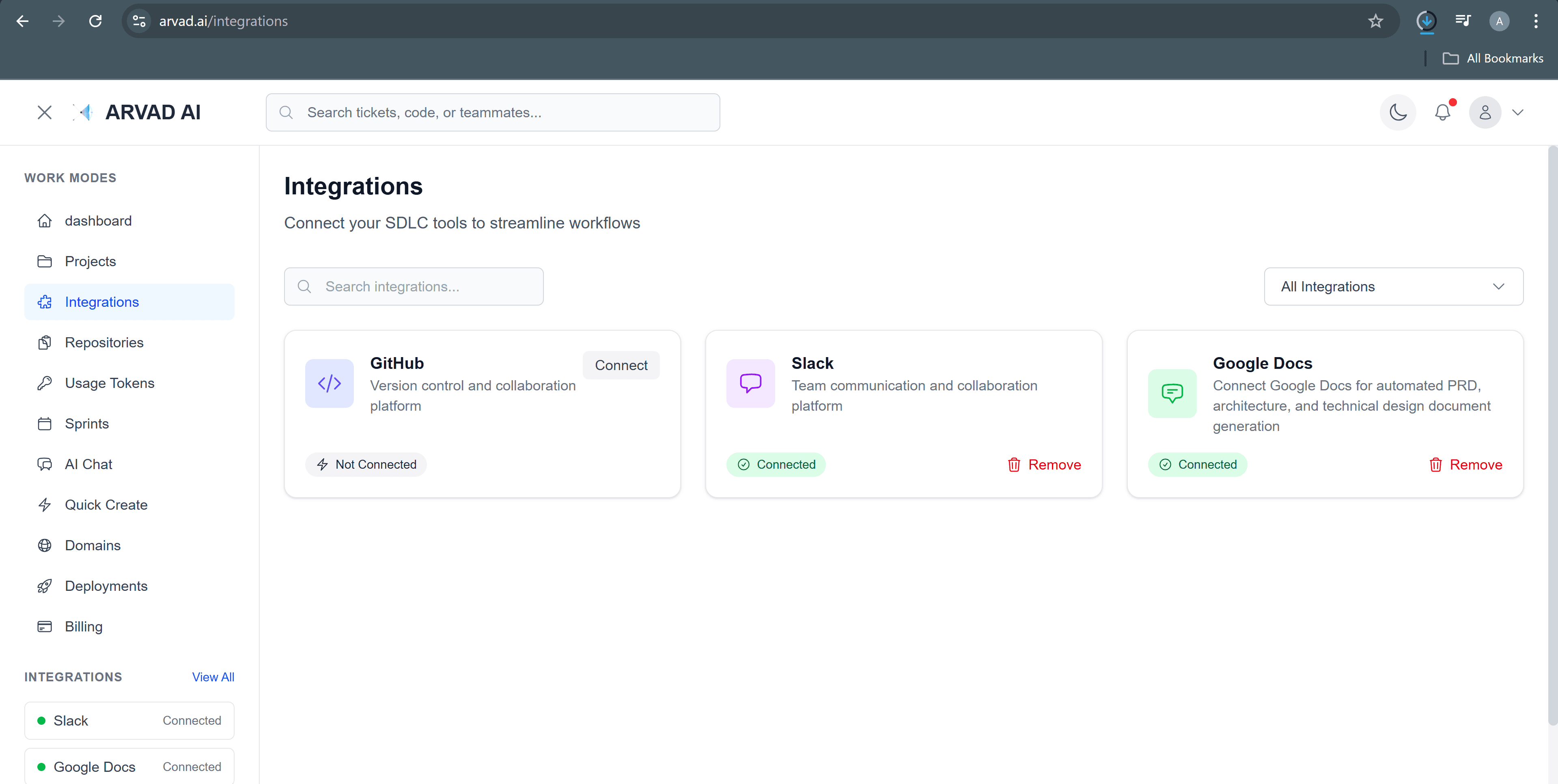Click the Search integrations field
Screen dimensions: 1558x784
tap(414, 286)
